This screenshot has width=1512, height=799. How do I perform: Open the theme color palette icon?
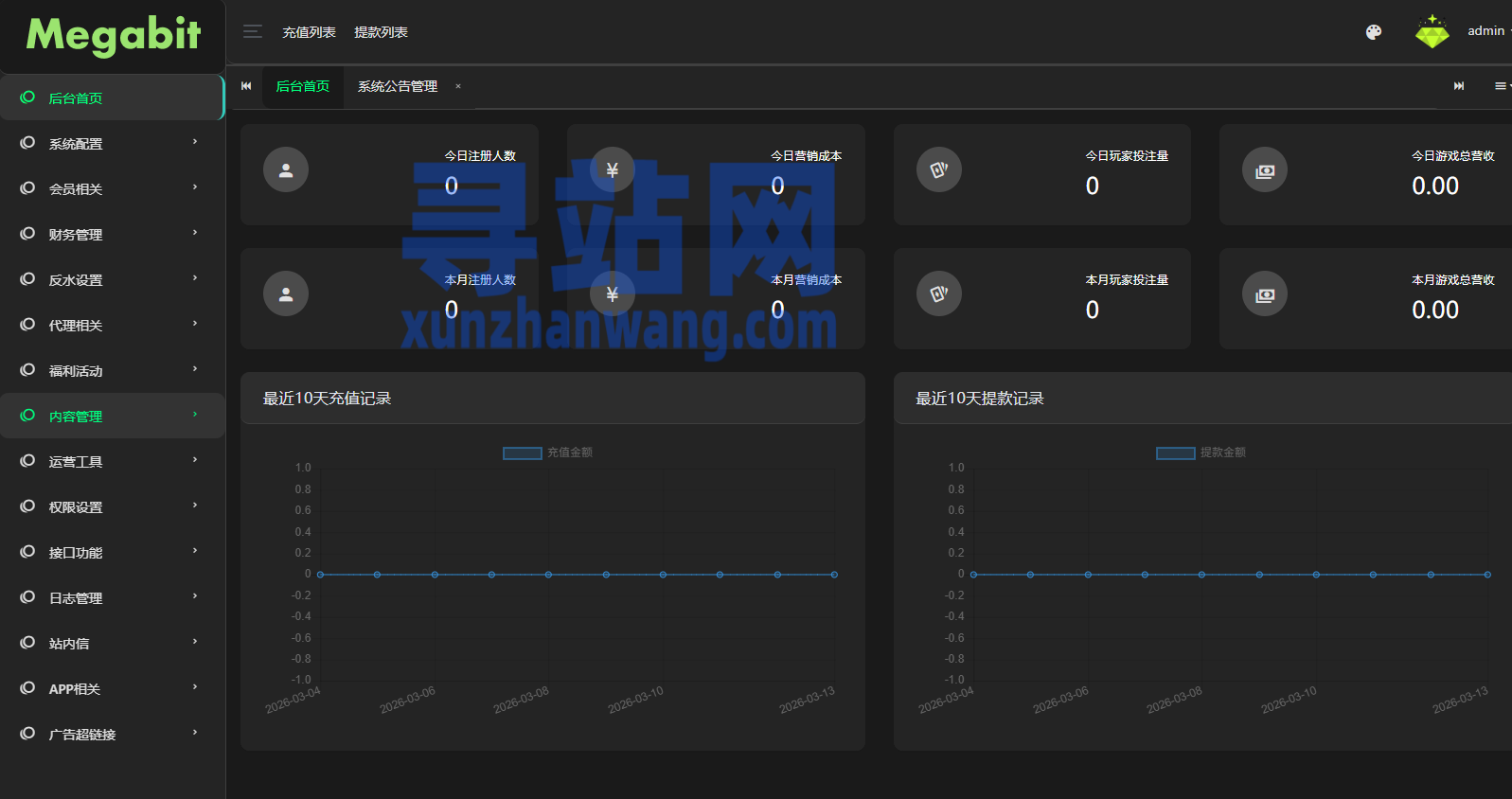coord(1373,32)
